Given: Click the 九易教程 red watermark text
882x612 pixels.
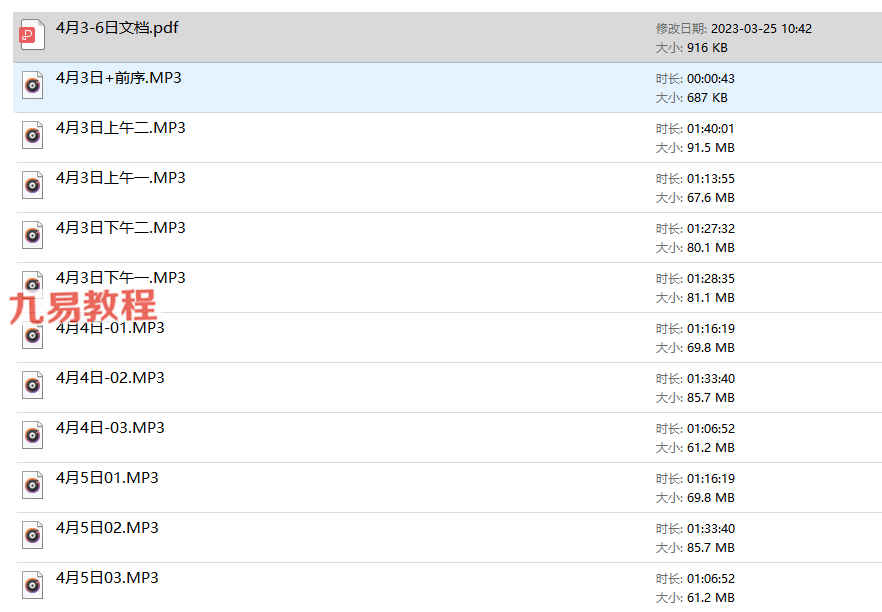Looking at the screenshot, I should click(x=83, y=307).
